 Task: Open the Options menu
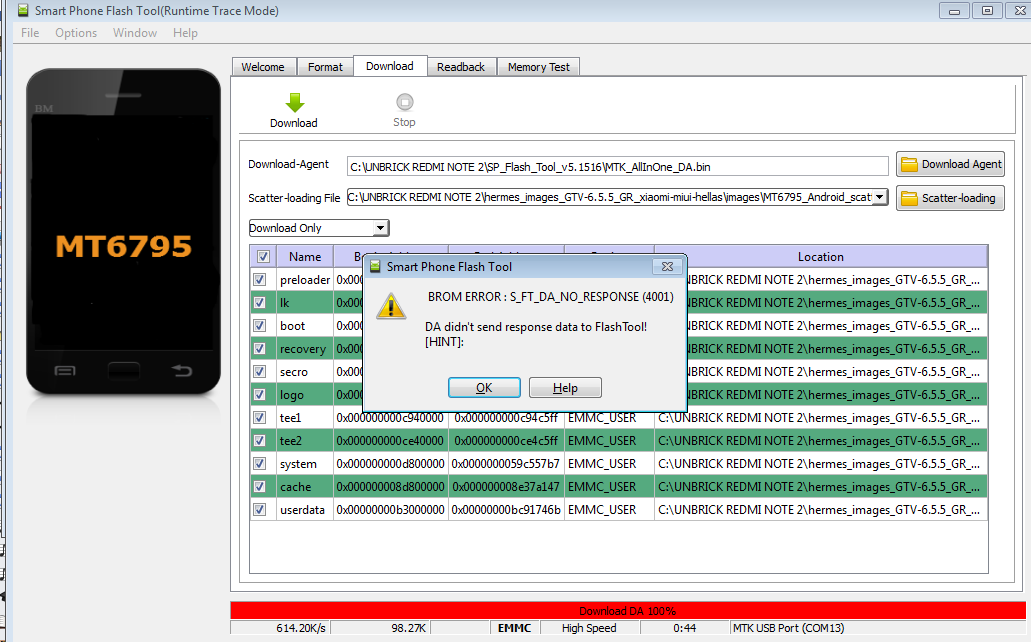[76, 33]
